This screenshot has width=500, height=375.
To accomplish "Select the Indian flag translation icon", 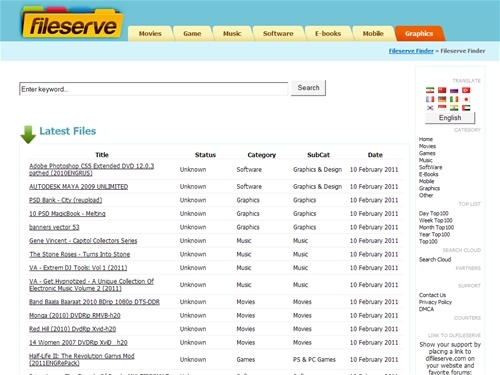I will point(454,108).
